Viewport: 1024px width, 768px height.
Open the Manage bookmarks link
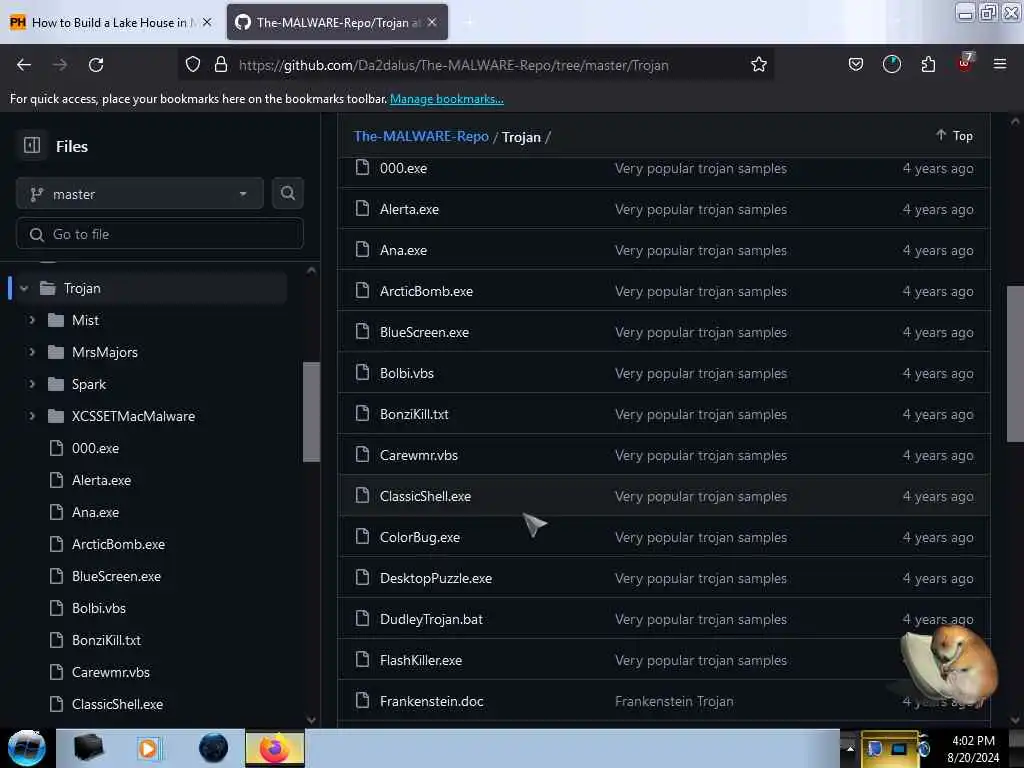coord(447,99)
